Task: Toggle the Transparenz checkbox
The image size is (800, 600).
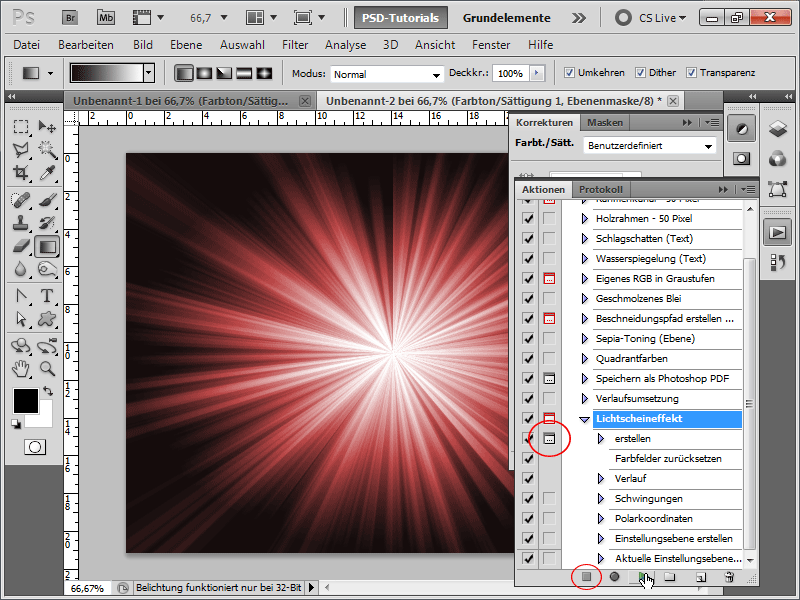Action: [x=691, y=73]
